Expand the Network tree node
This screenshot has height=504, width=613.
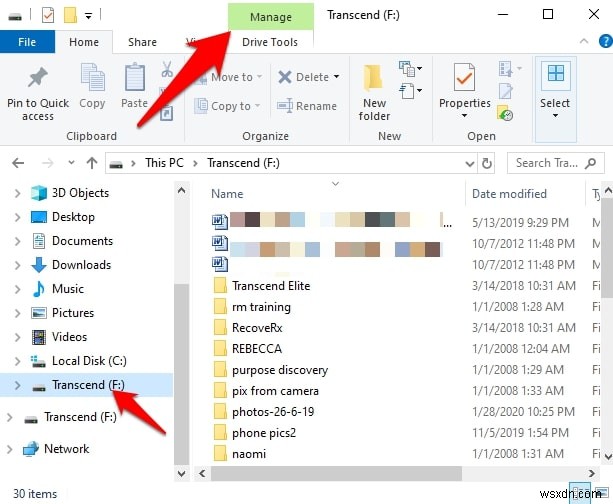click(x=9, y=449)
